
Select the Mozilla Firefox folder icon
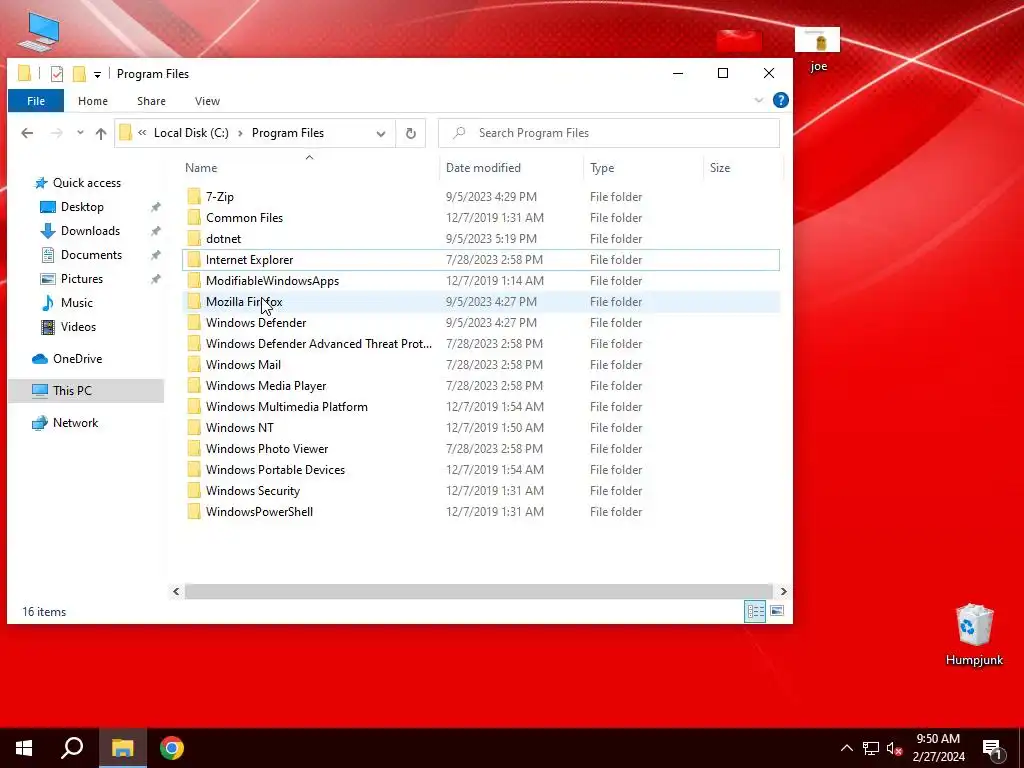pyautogui.click(x=194, y=302)
